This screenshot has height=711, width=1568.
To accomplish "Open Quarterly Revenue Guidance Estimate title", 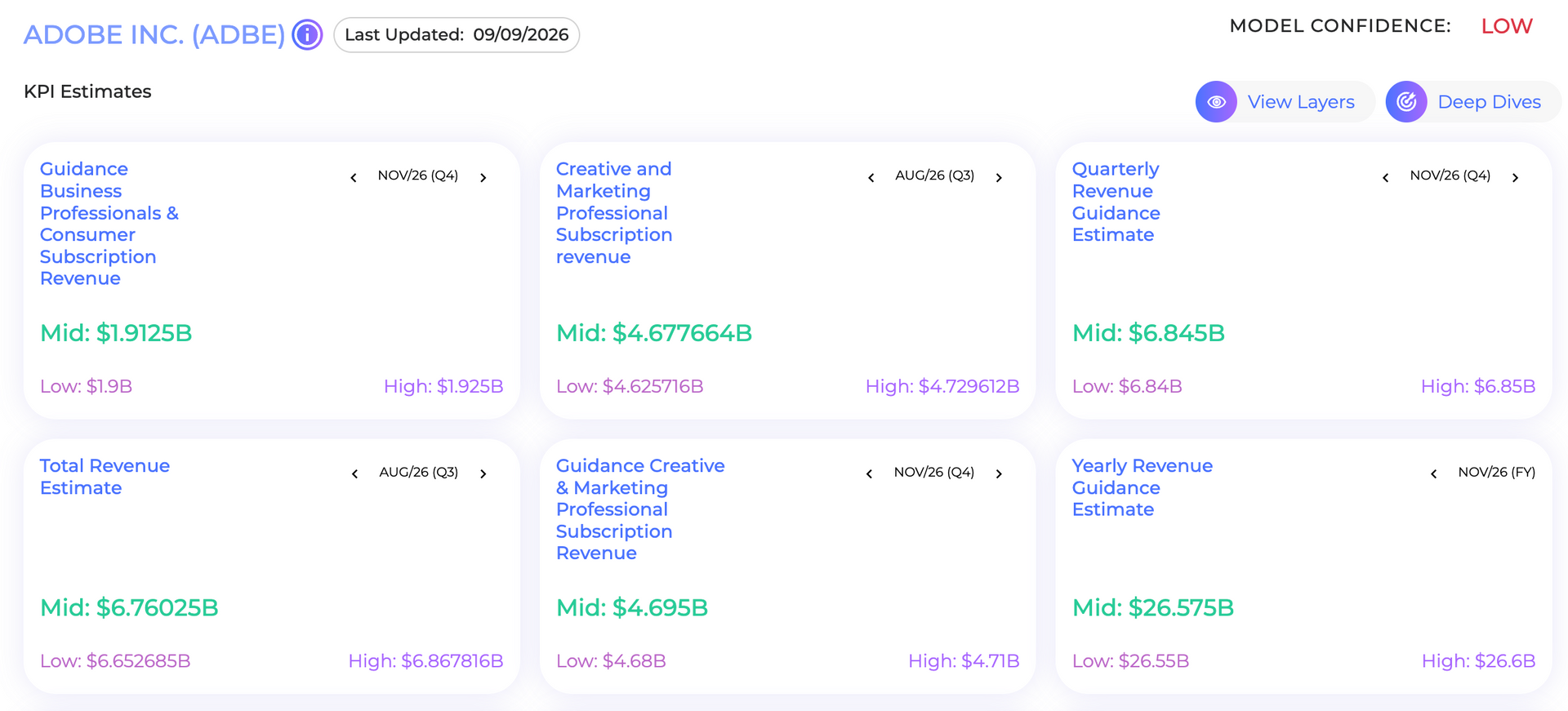I will (1116, 202).
